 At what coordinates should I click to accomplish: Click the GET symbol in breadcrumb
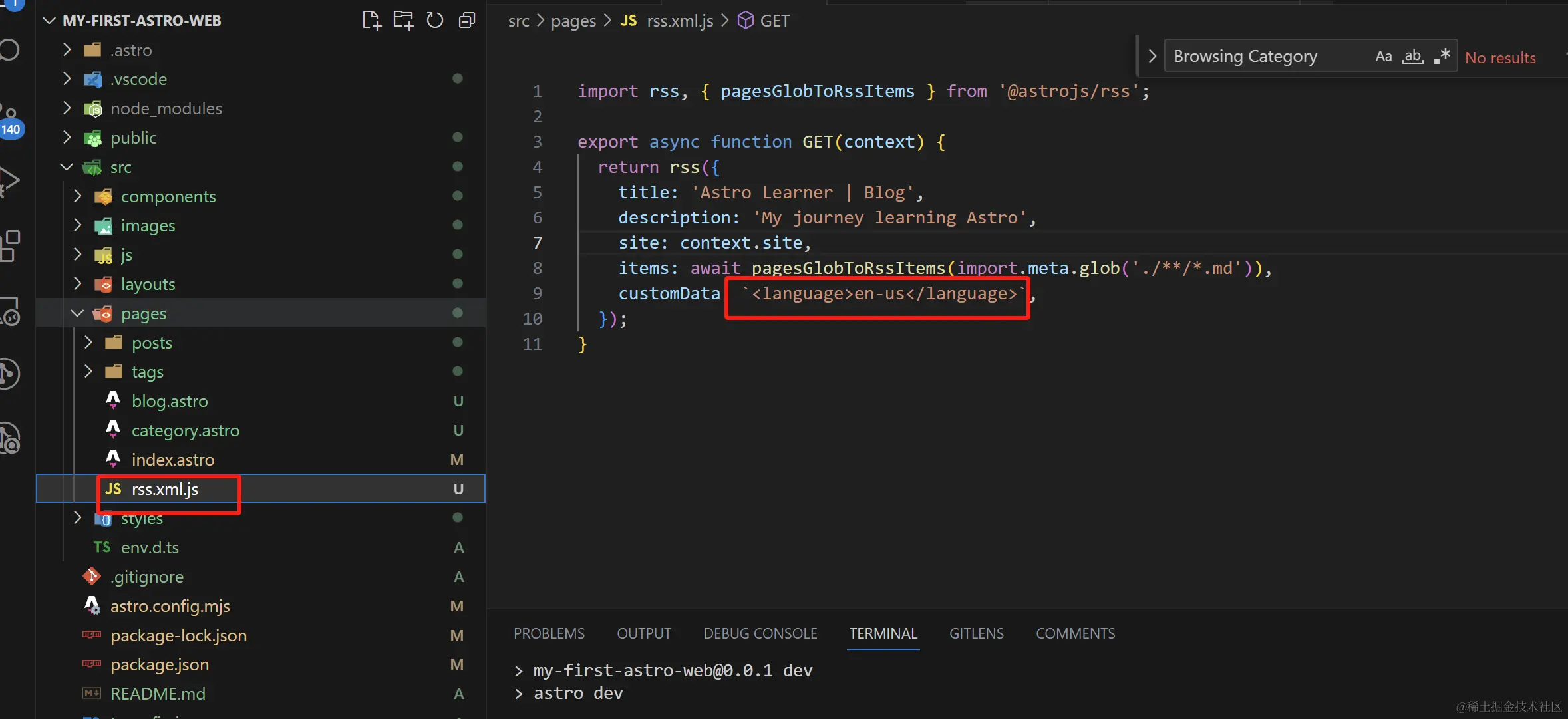point(774,21)
